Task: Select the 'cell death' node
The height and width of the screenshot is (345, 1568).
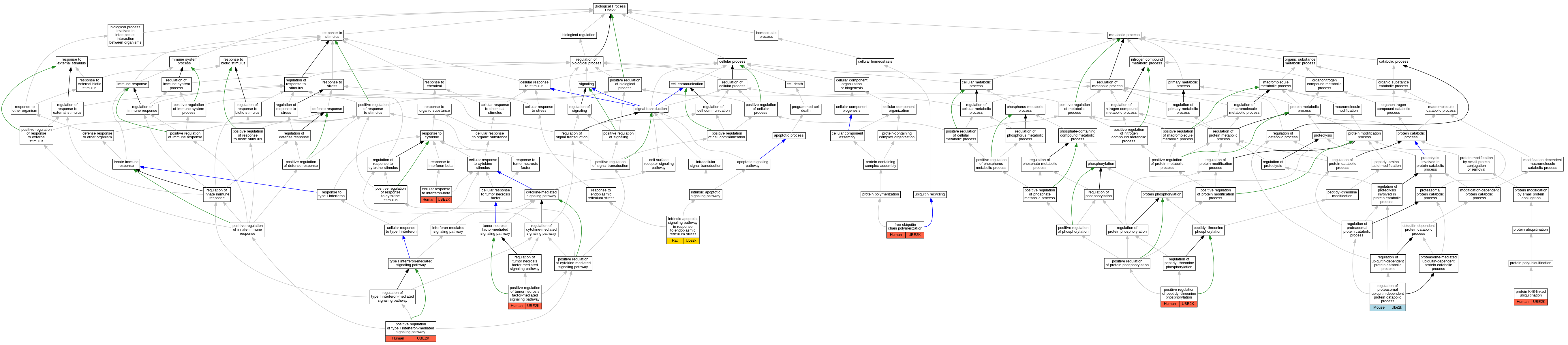Action: (794, 84)
